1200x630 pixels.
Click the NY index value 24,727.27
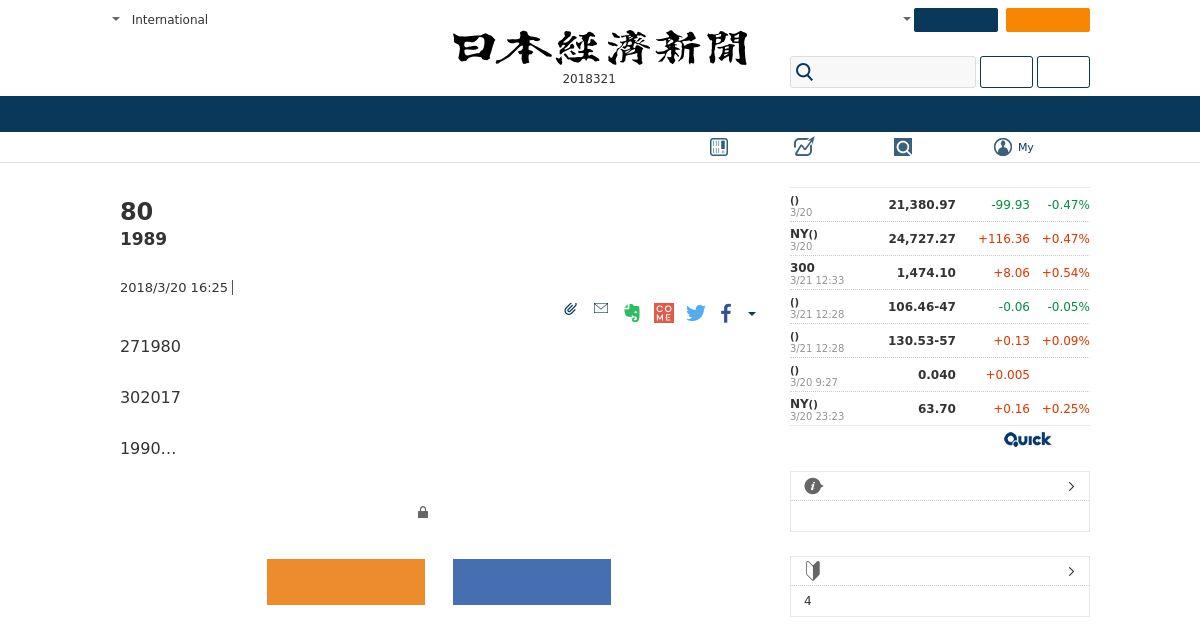coord(922,238)
